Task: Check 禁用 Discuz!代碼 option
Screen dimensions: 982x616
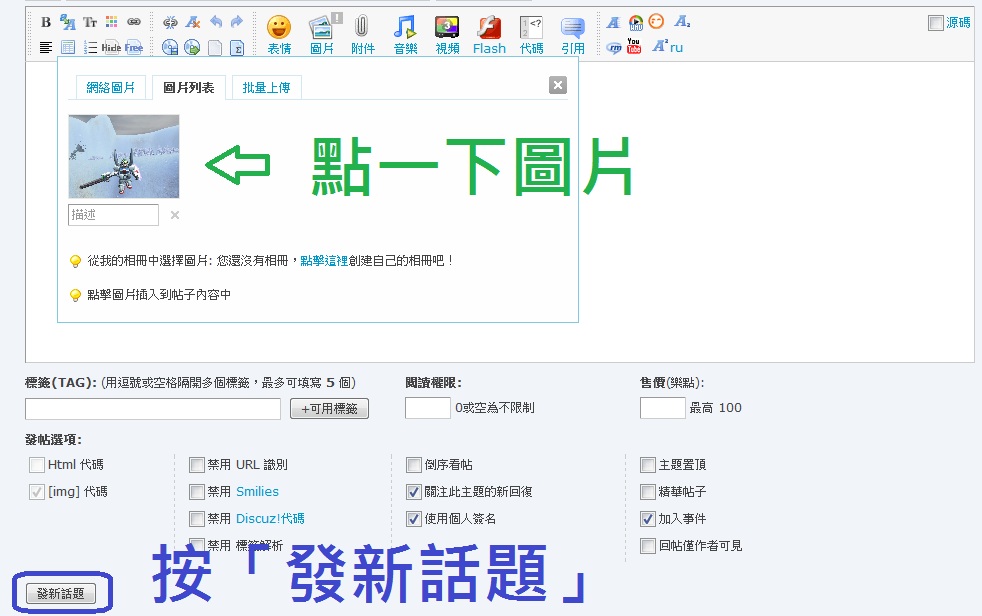Action: (197, 519)
